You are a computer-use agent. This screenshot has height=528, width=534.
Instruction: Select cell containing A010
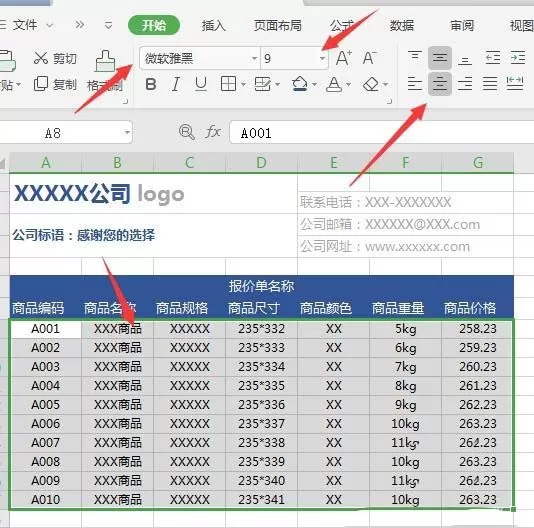pyautogui.click(x=46, y=500)
